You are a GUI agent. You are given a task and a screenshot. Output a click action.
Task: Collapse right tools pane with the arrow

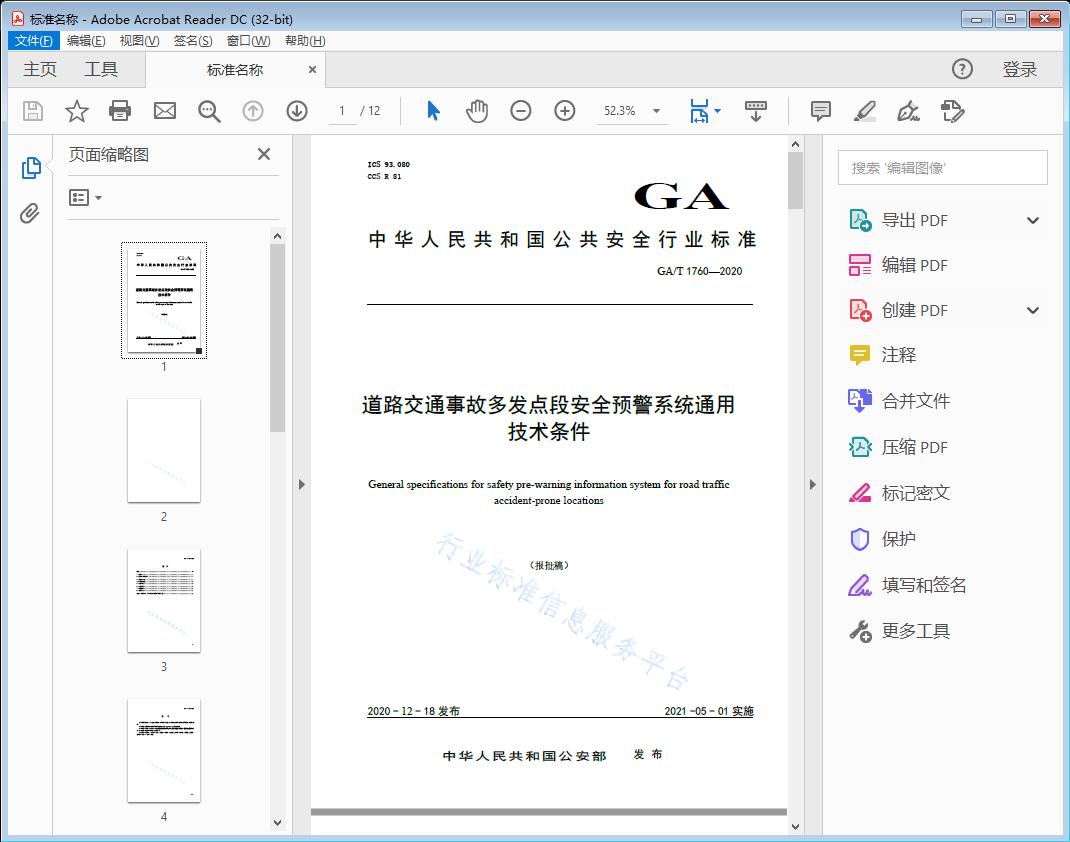(x=812, y=485)
